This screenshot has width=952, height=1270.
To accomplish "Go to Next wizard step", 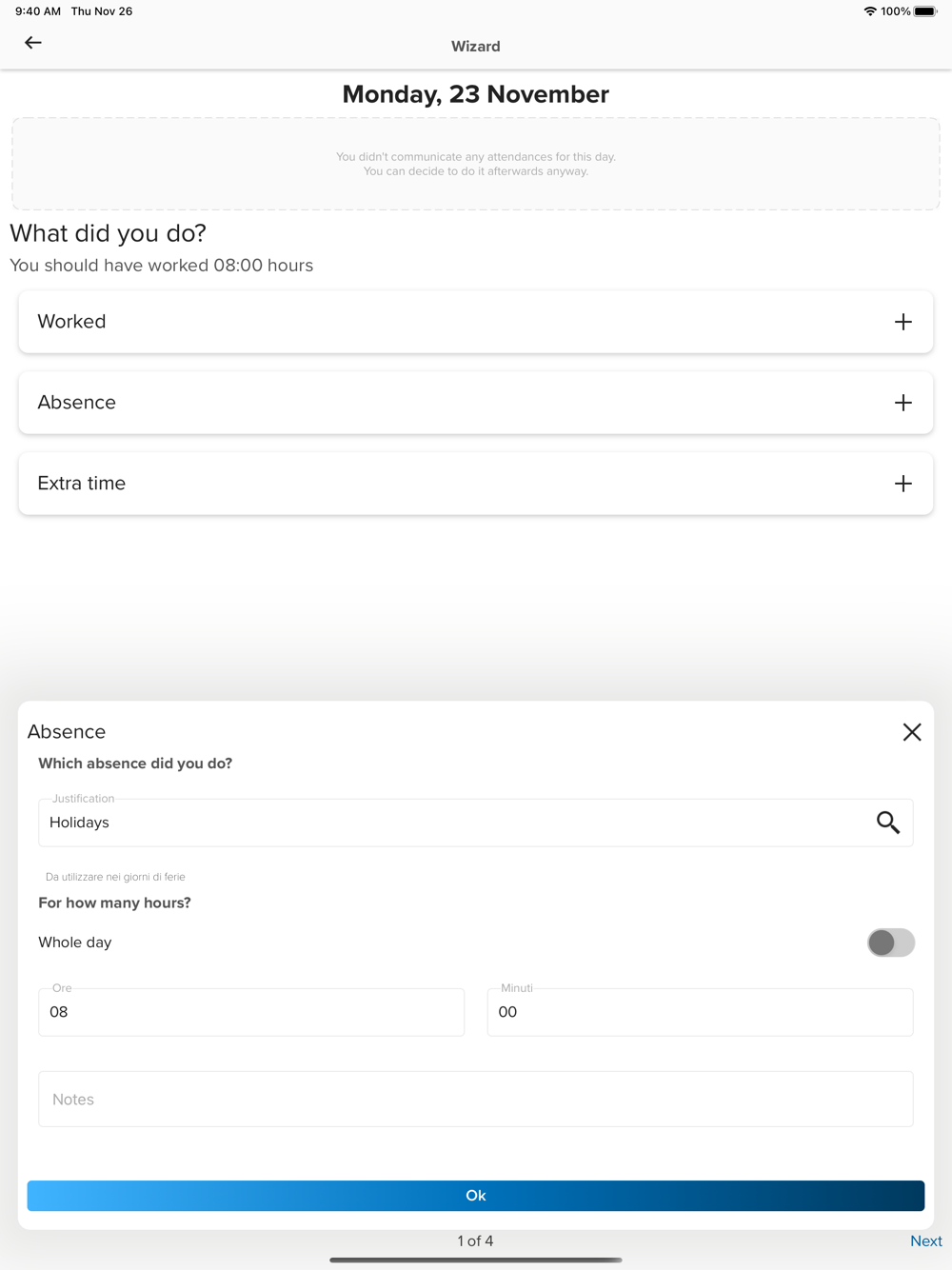I will [925, 1240].
